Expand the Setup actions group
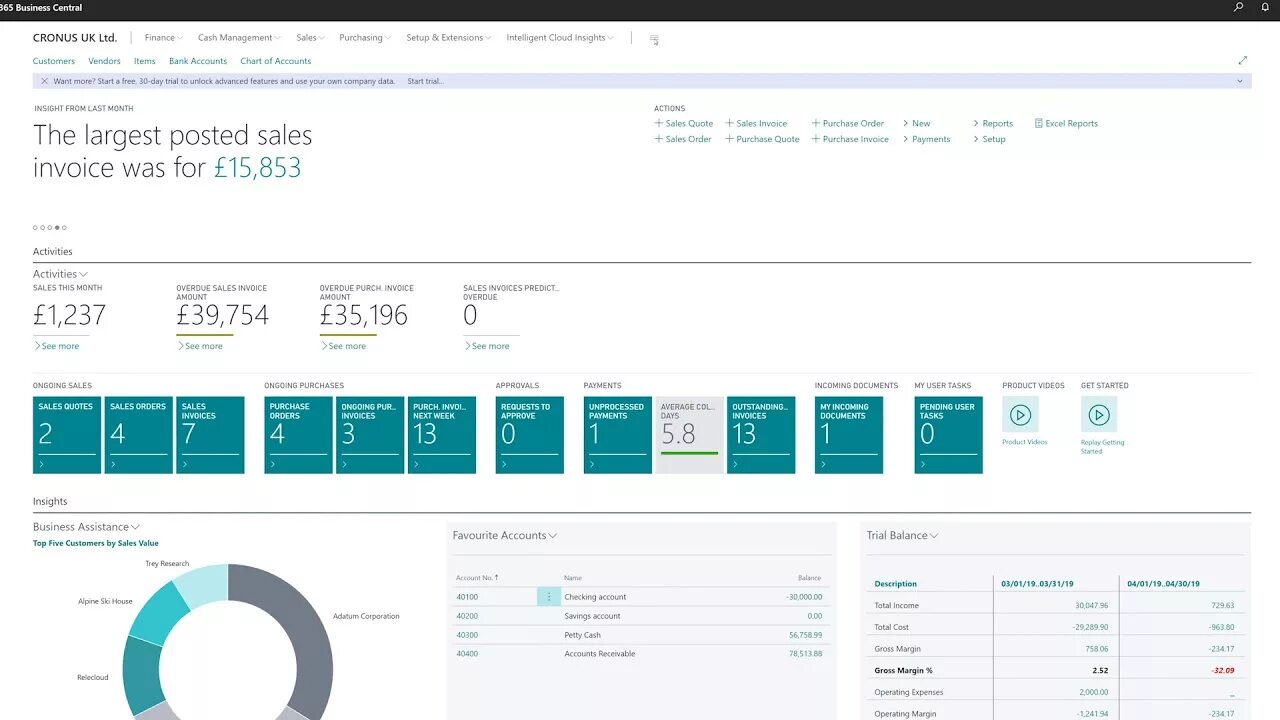Screen dimensions: 1280x720 pos(988,140)
